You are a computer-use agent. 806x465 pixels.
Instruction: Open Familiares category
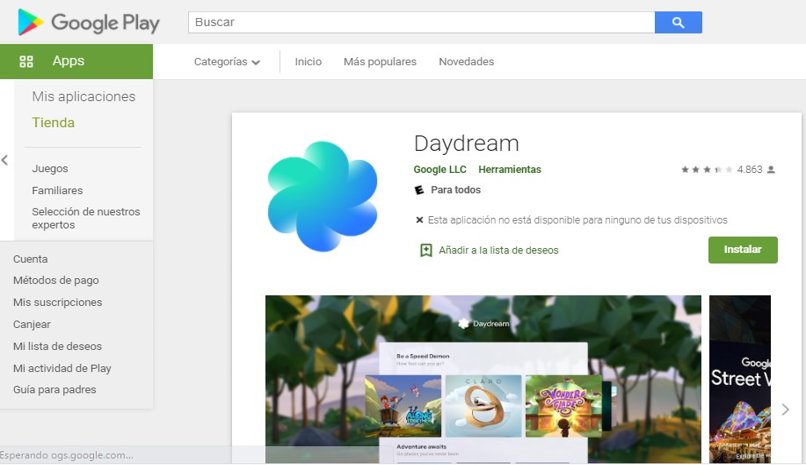pos(57,190)
